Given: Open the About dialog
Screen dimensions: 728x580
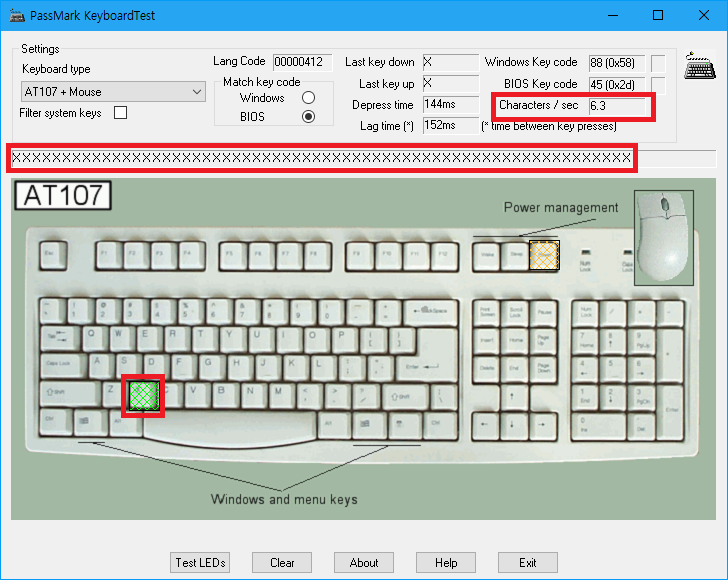Looking at the screenshot, I should (x=364, y=563).
